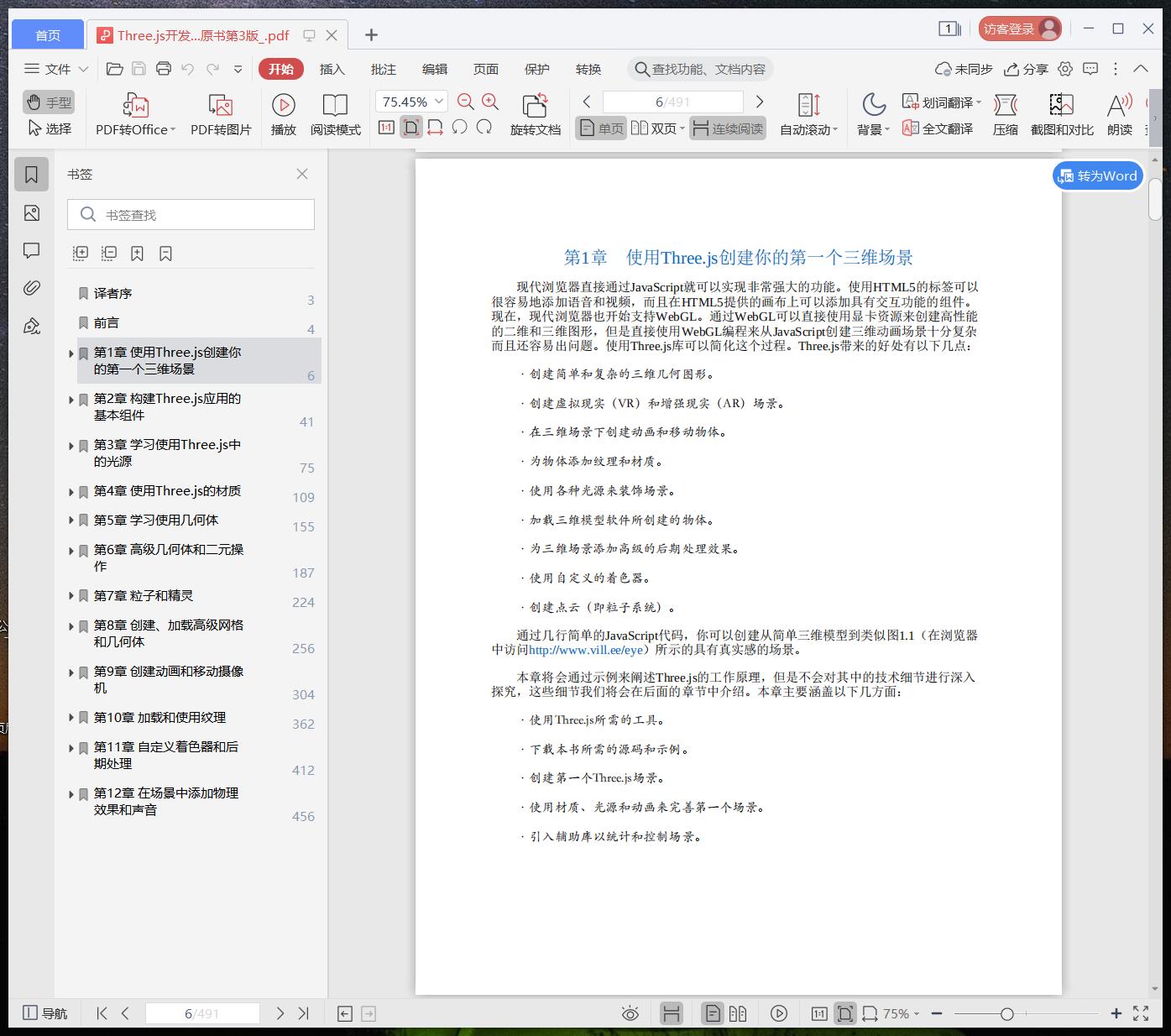The width and height of the screenshot is (1171, 1036).
Task: Go to next page arrow in toolbar
Action: tap(760, 102)
